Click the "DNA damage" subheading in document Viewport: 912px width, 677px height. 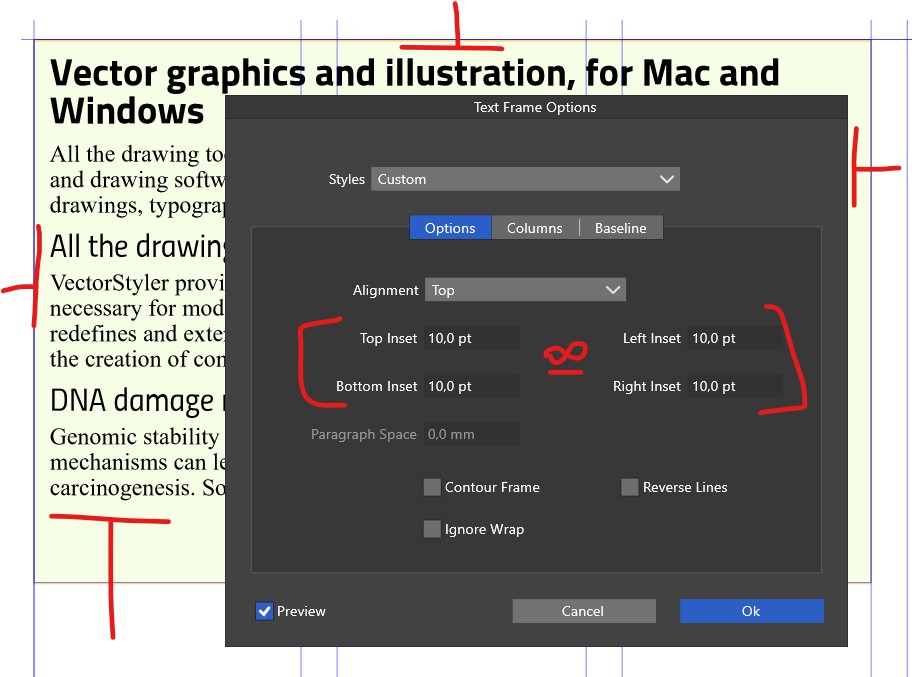(132, 400)
